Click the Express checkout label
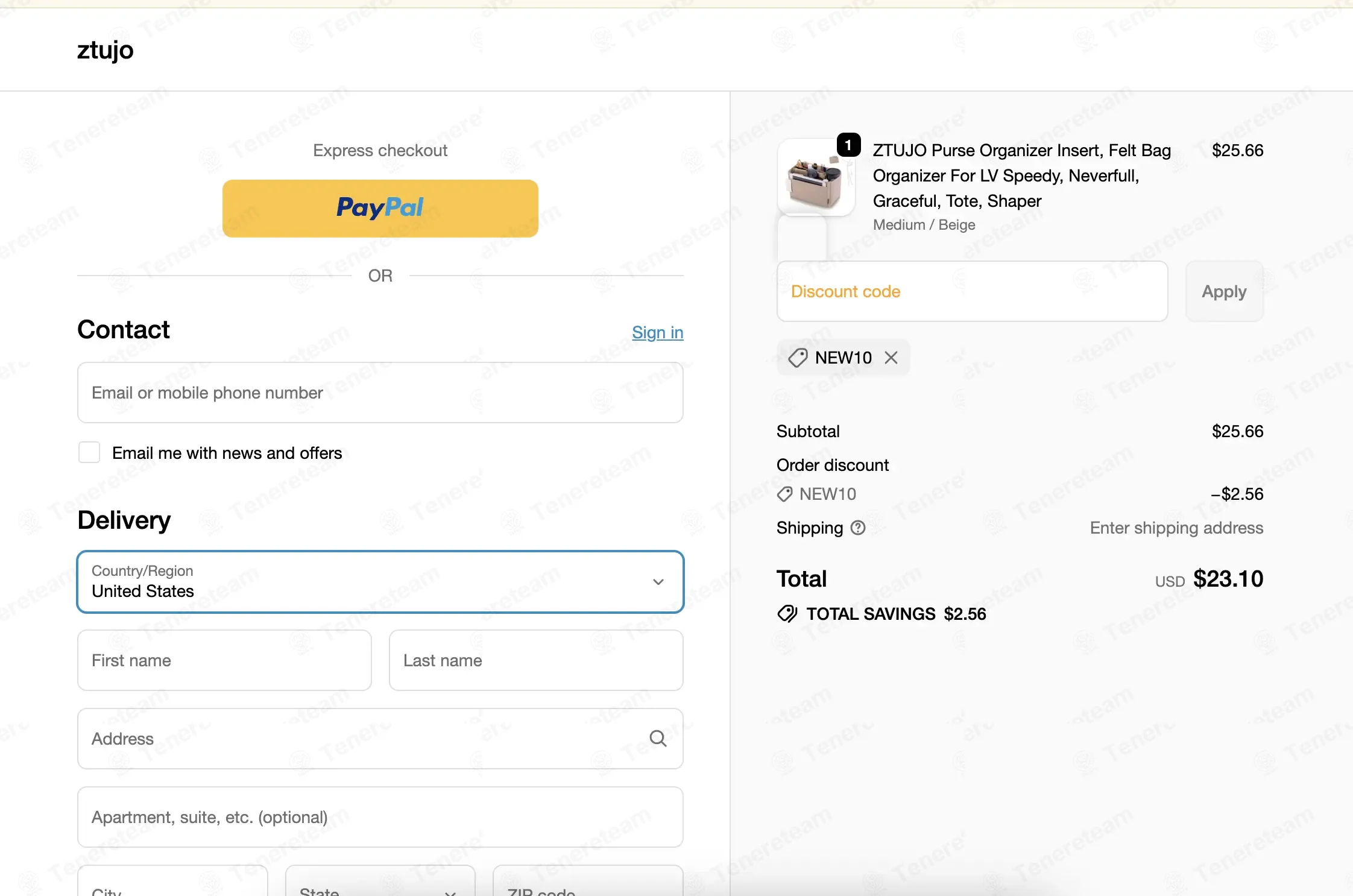The image size is (1353, 896). pyautogui.click(x=380, y=150)
